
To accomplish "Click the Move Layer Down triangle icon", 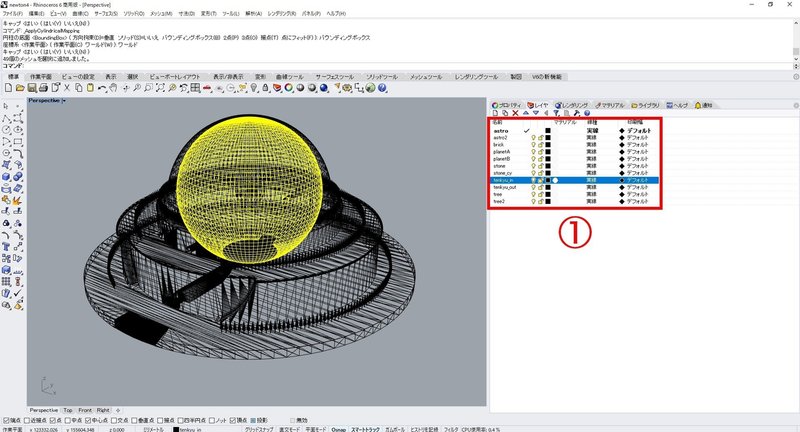I will pos(536,113).
